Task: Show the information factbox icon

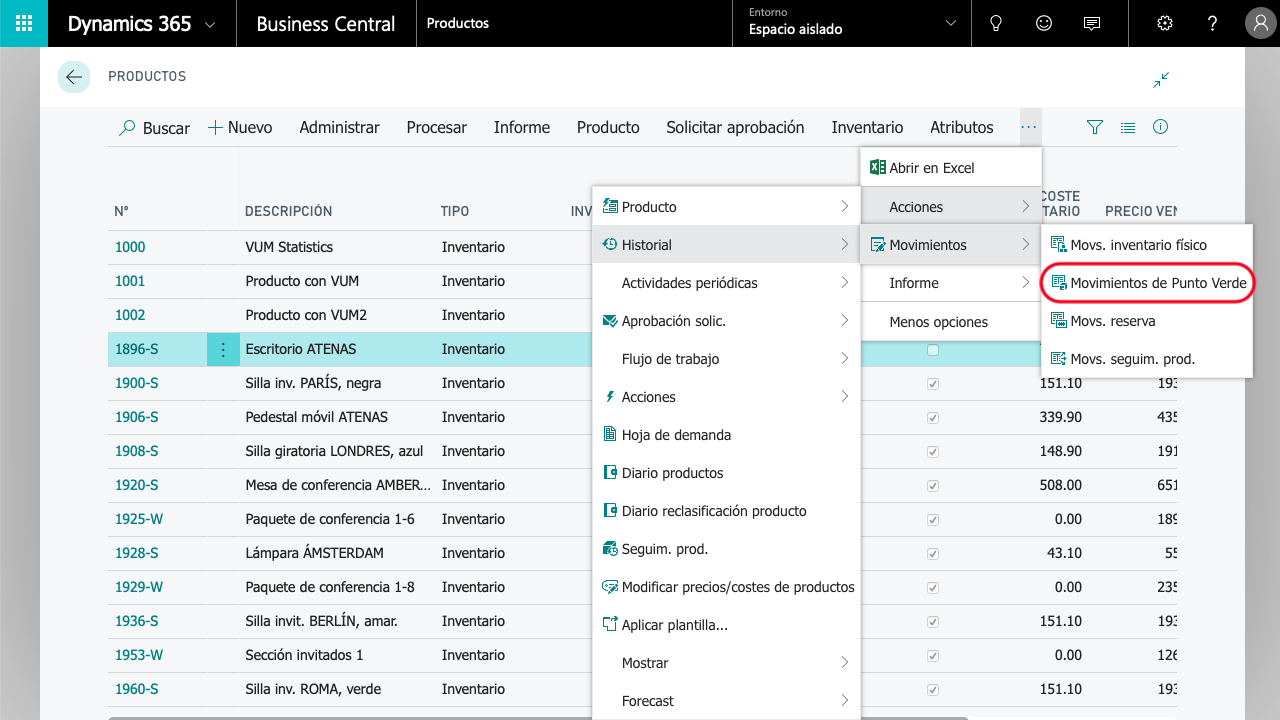Action: click(1161, 127)
